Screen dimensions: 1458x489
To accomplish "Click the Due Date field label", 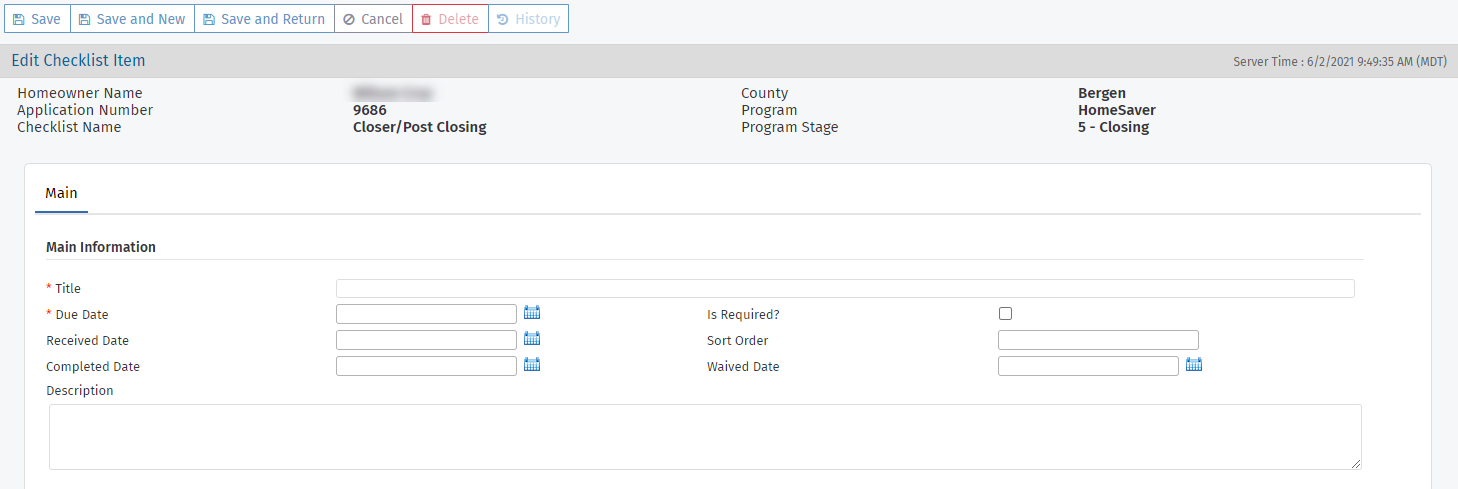I will pos(82,314).
